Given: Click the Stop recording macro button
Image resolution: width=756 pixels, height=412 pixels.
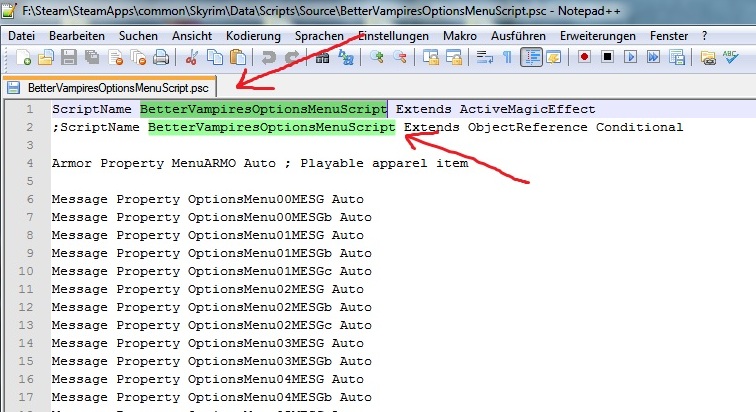Looking at the screenshot, I should click(608, 58).
